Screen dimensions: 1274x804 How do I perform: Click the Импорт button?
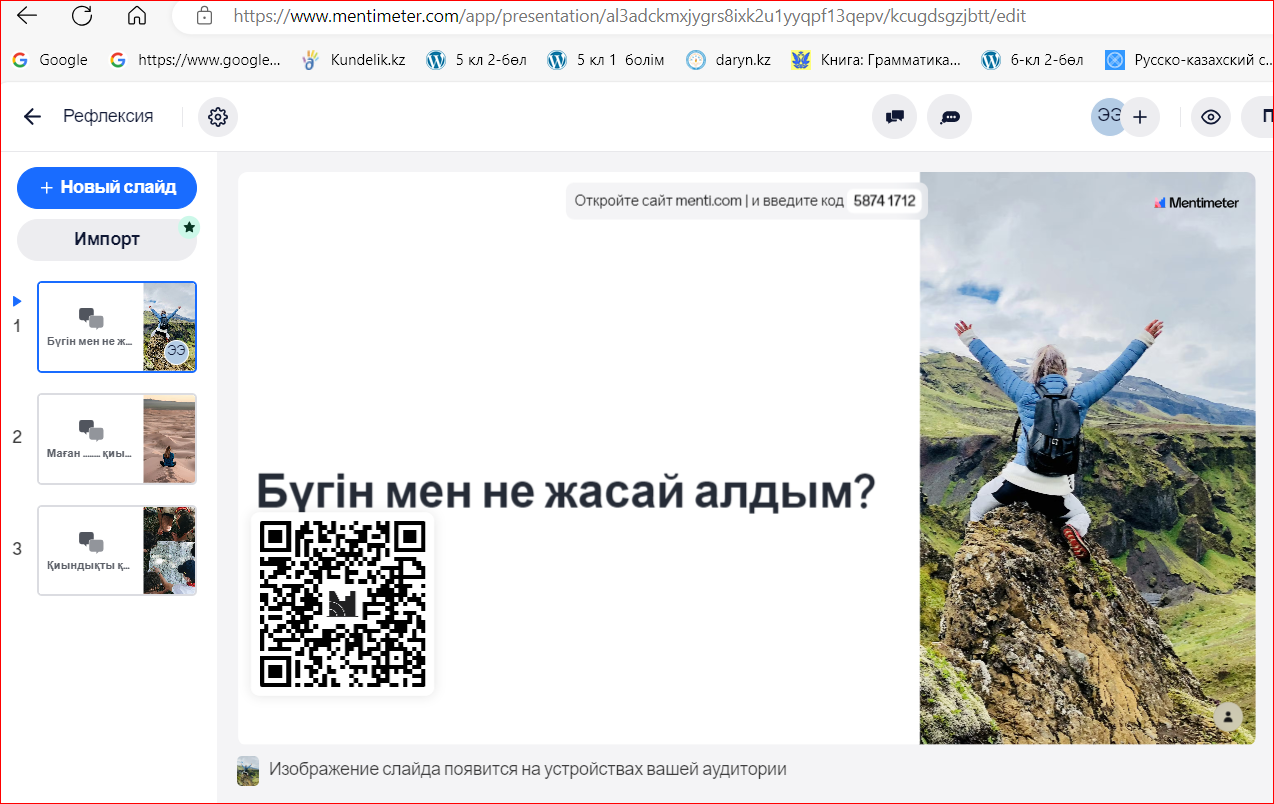[x=107, y=239]
